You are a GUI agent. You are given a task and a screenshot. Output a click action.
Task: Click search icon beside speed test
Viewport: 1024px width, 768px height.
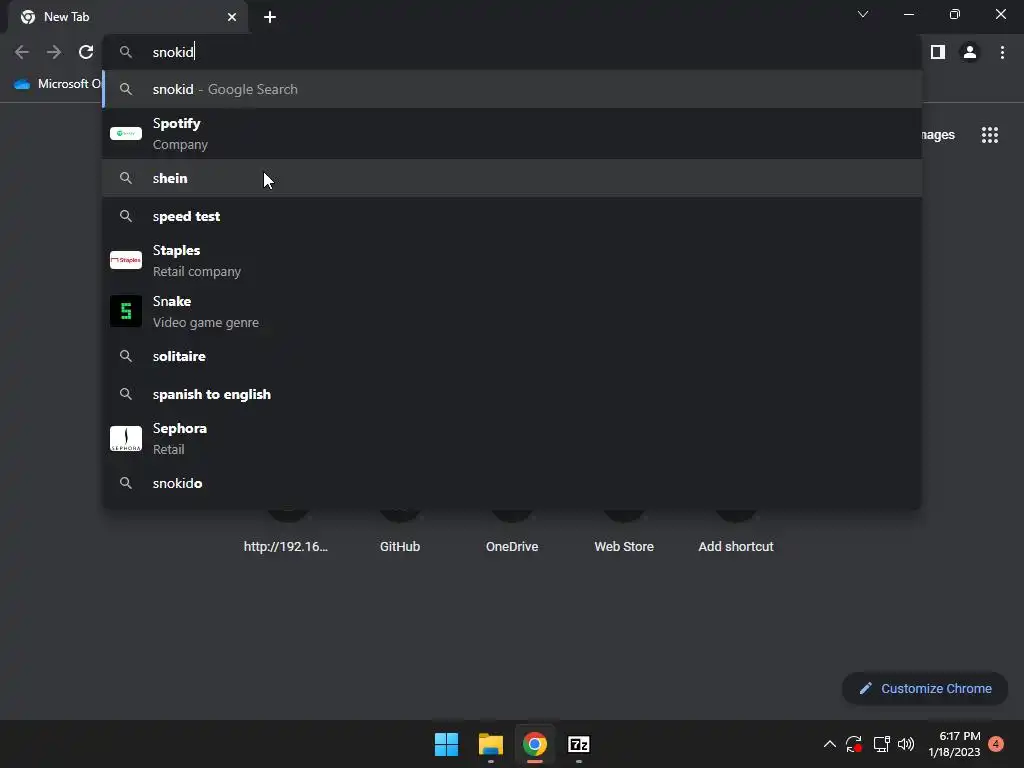coord(126,216)
